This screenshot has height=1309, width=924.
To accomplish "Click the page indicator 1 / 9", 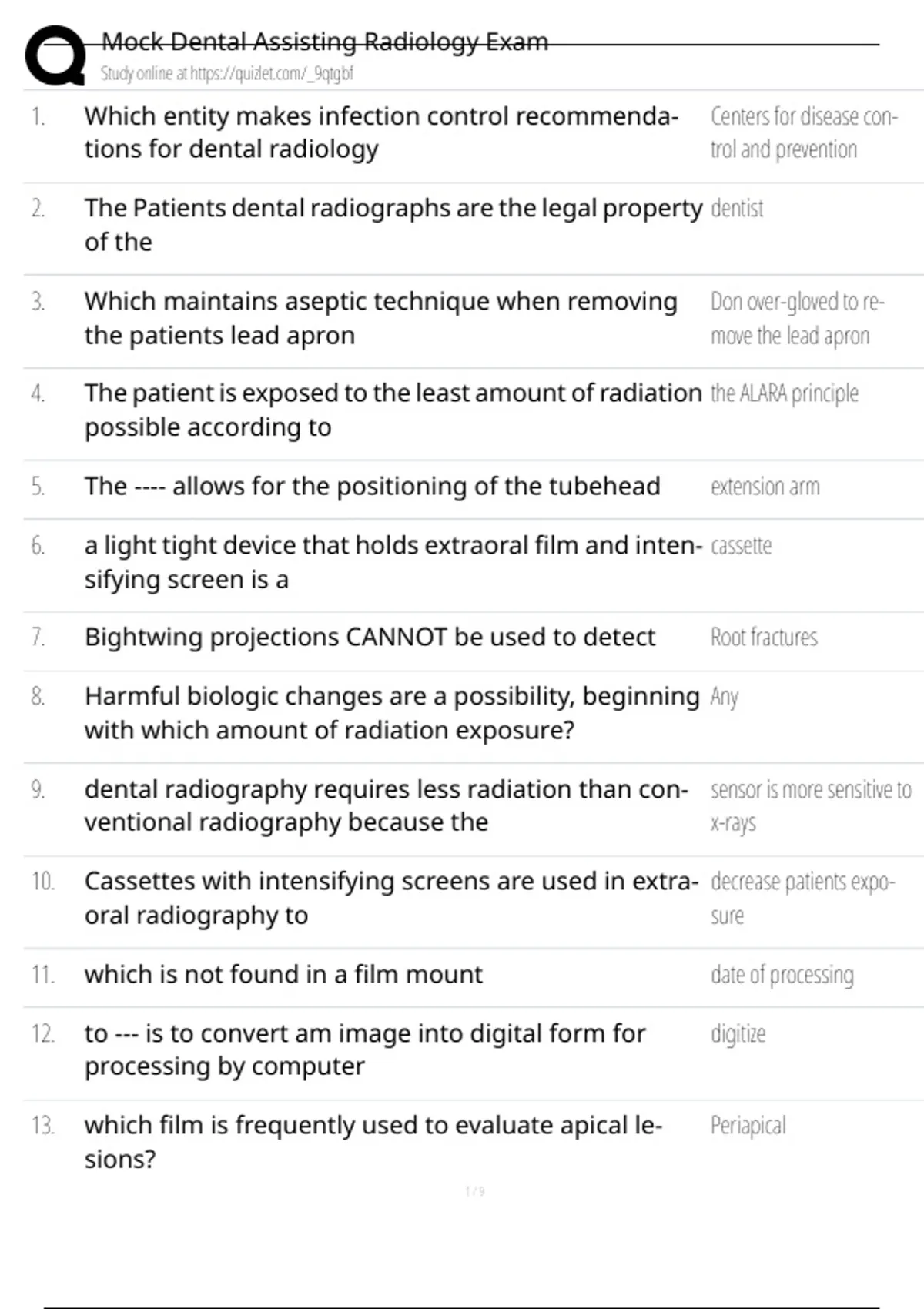I will (475, 1191).
